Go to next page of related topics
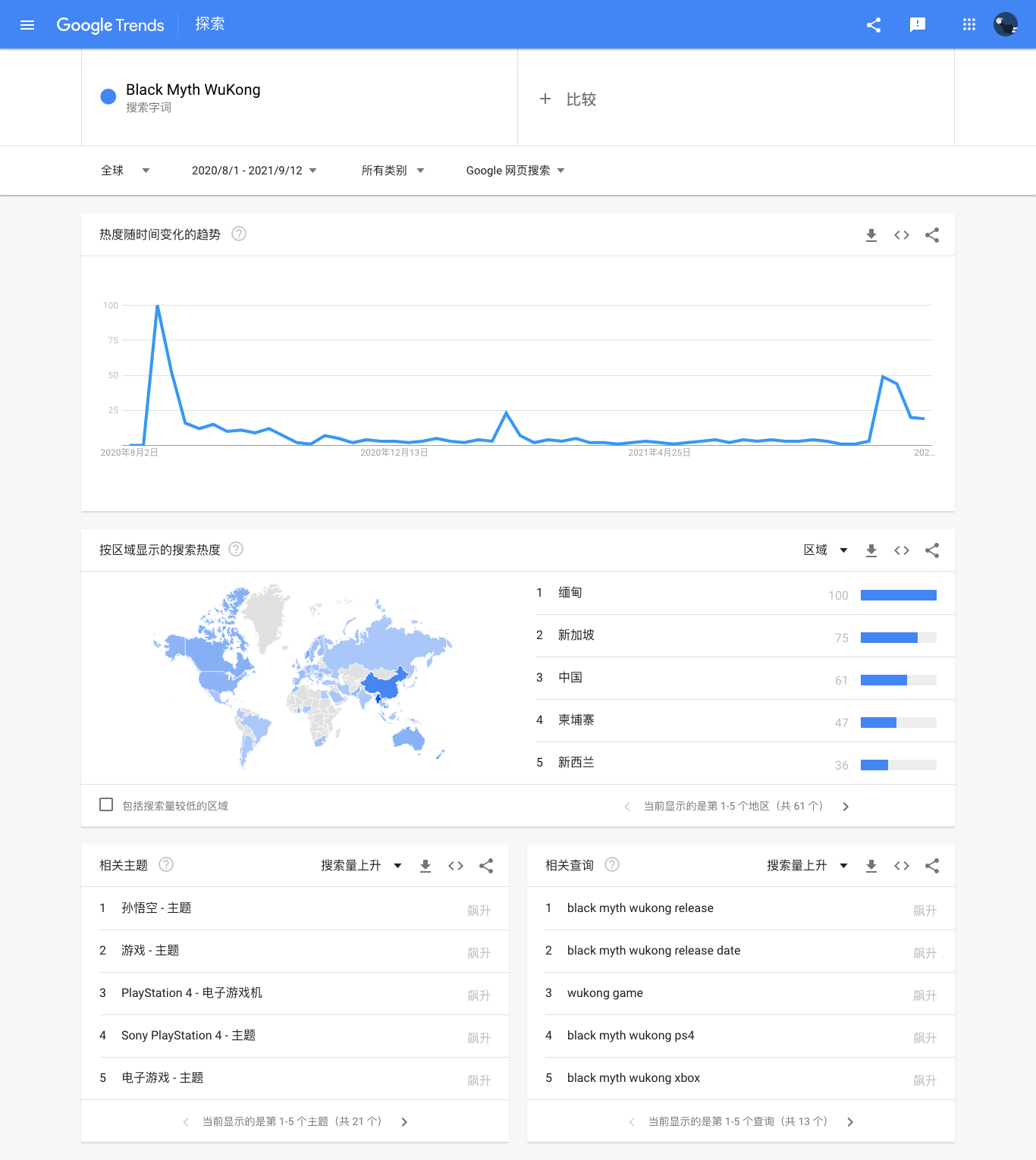 [404, 1122]
